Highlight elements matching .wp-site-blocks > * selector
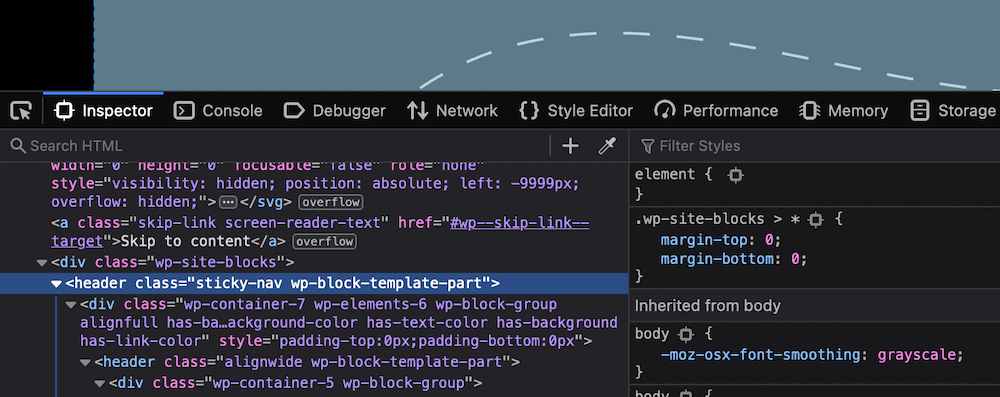 click(815, 220)
